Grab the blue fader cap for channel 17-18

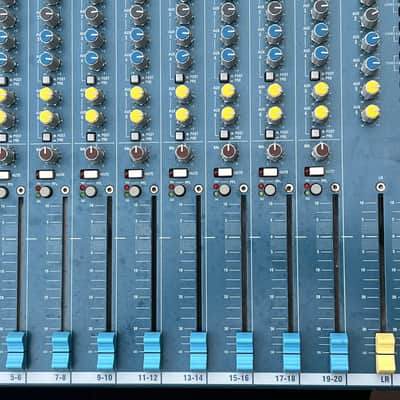point(292,352)
